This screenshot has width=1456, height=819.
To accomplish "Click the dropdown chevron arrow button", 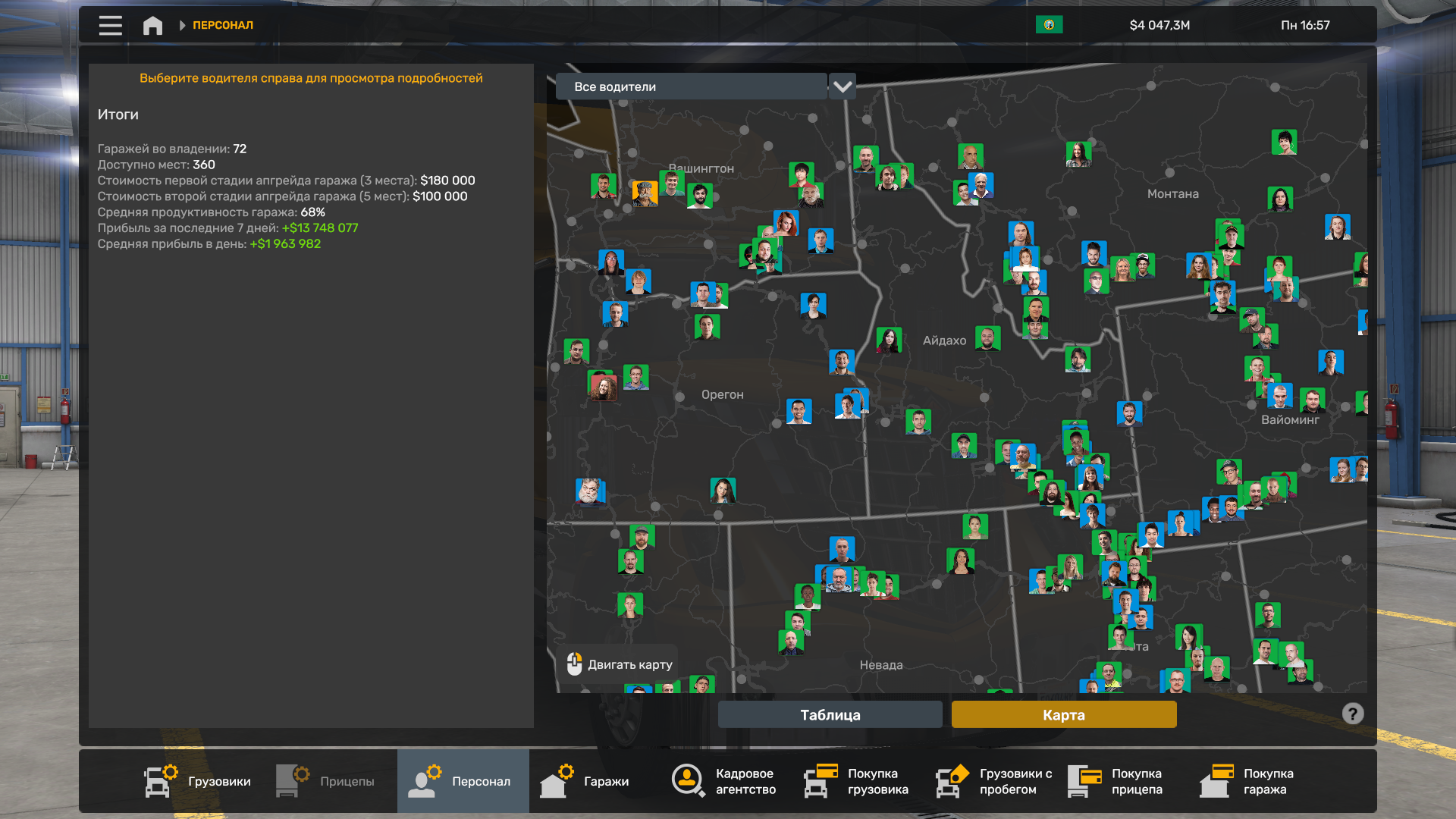I will click(x=842, y=86).
